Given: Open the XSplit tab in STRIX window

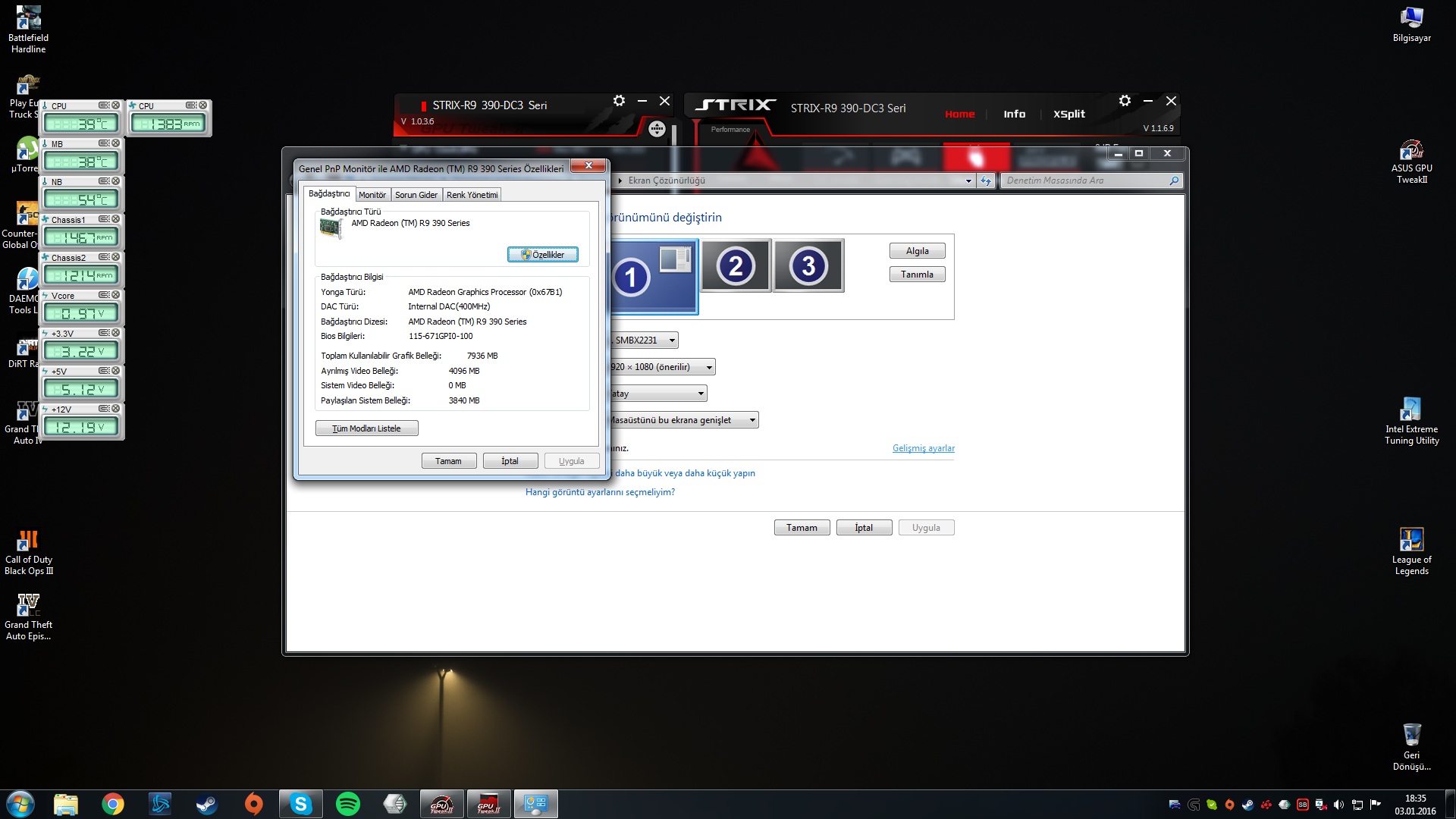Looking at the screenshot, I should click(x=1068, y=114).
